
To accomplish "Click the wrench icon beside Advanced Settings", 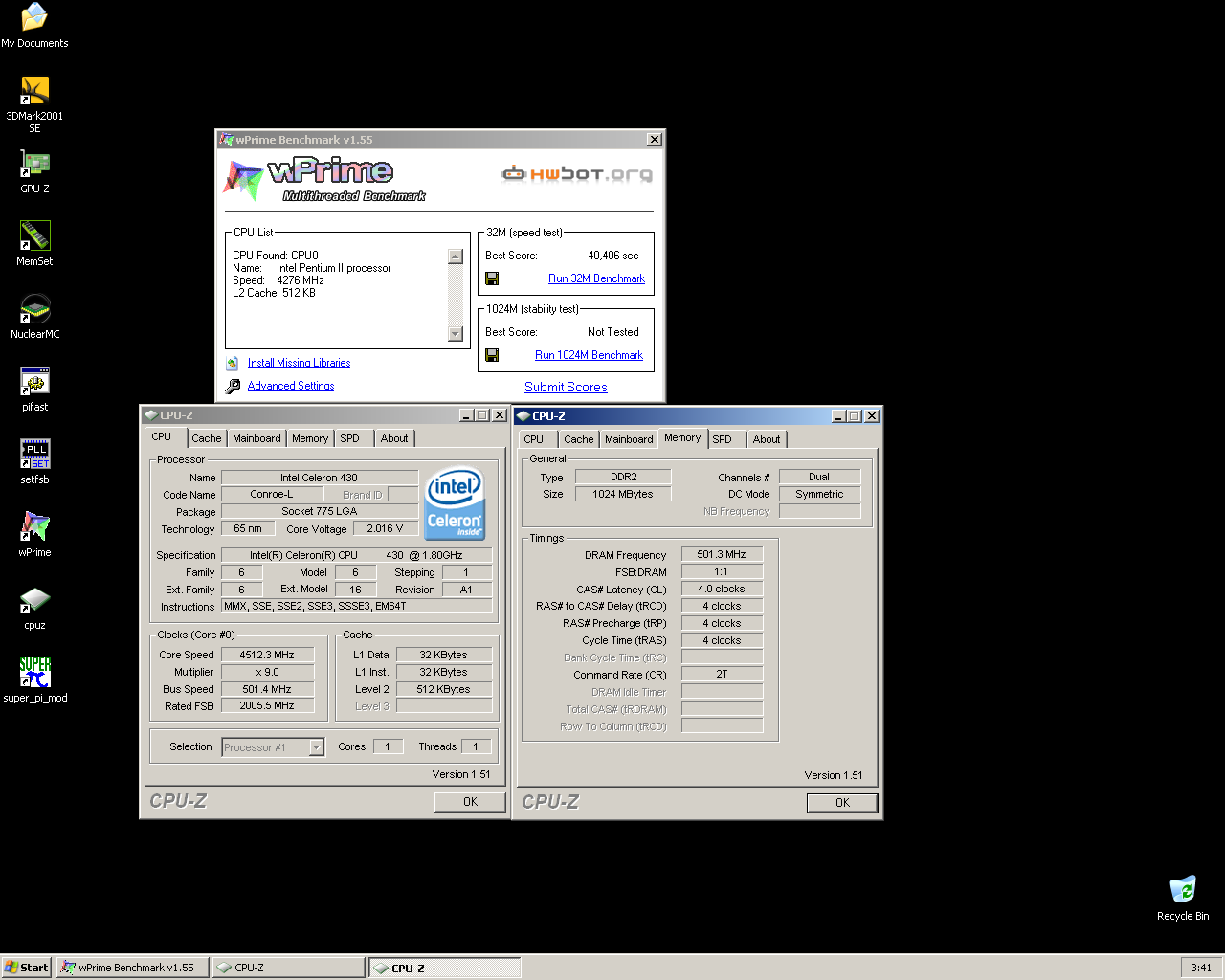I will pyautogui.click(x=233, y=387).
